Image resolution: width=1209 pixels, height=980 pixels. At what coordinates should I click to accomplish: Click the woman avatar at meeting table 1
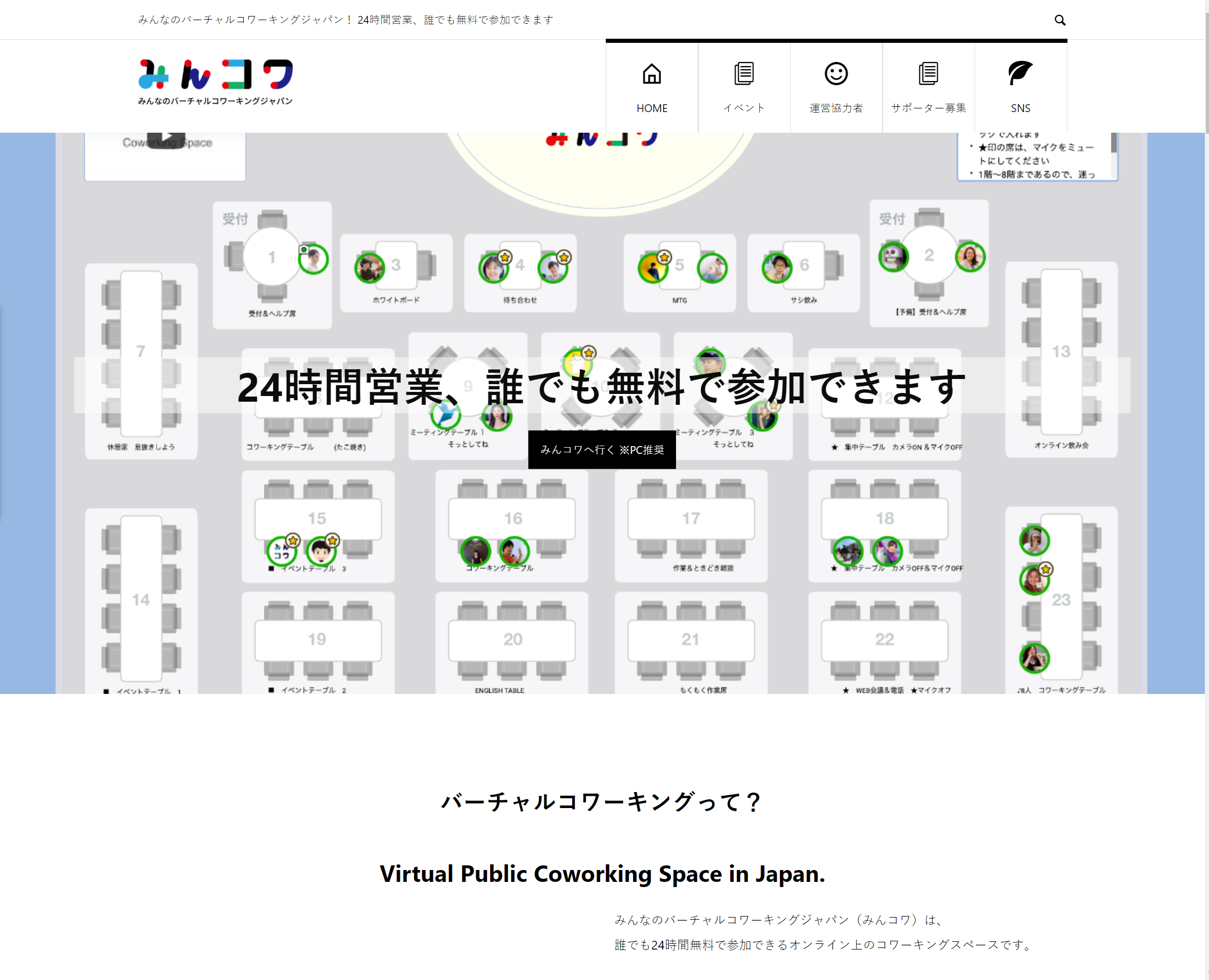coord(497,417)
